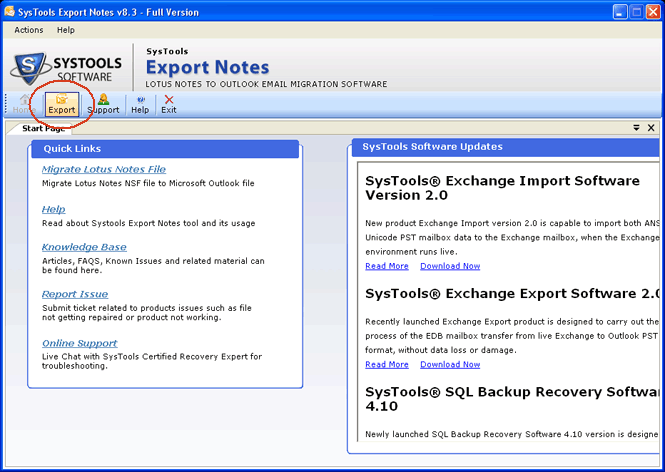
Task: Click Read More under Exchange Import Software
Action: pyautogui.click(x=387, y=266)
